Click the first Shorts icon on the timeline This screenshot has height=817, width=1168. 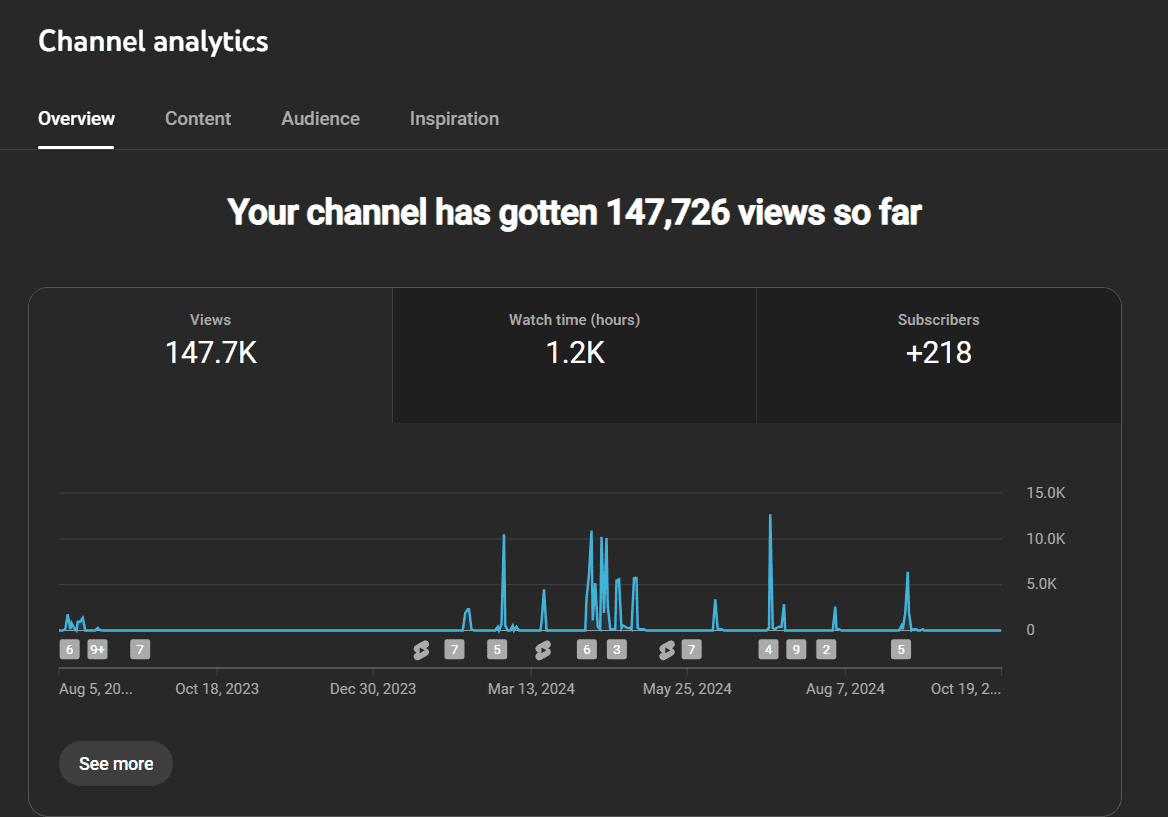(x=421, y=650)
